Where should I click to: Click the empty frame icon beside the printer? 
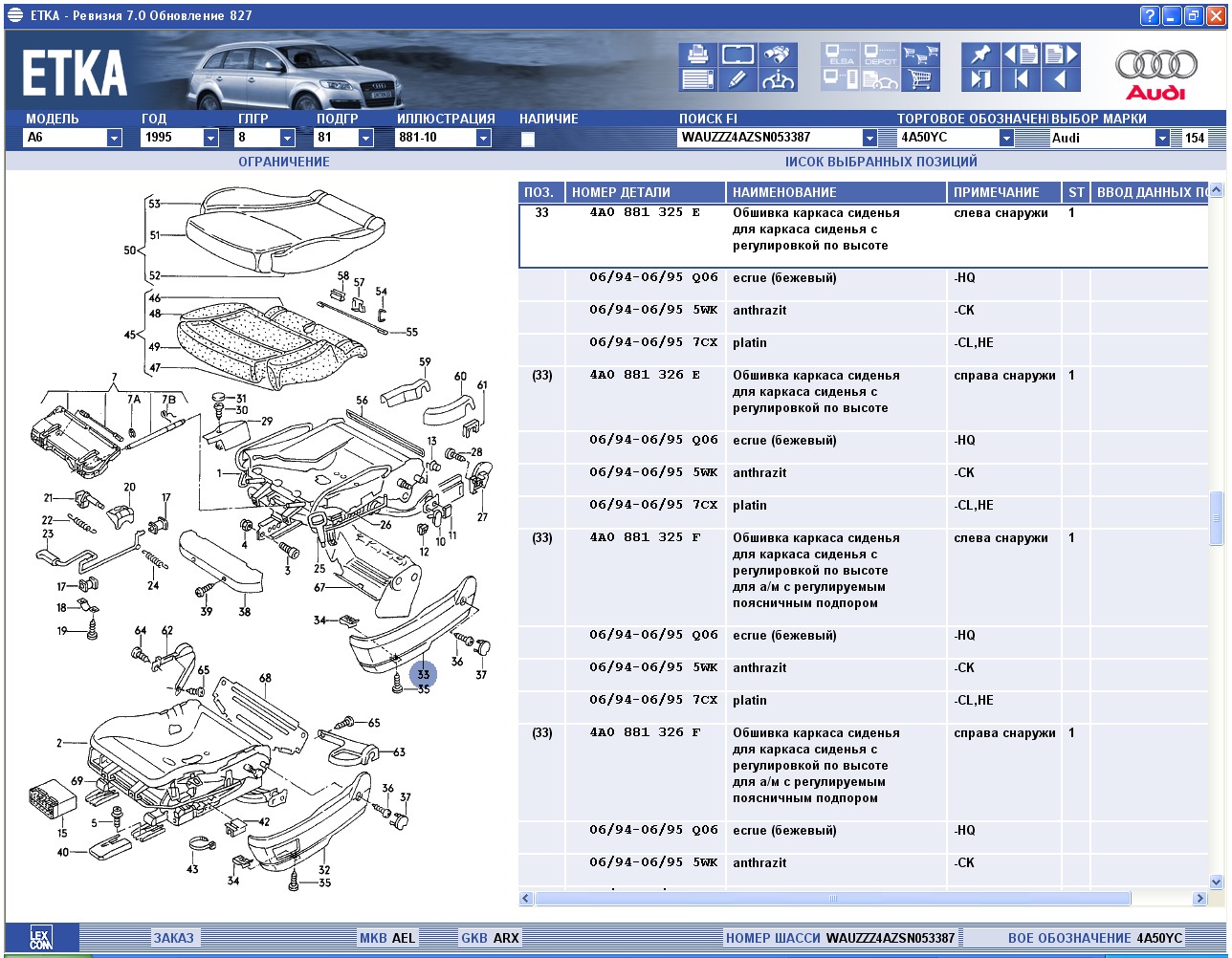tap(738, 54)
